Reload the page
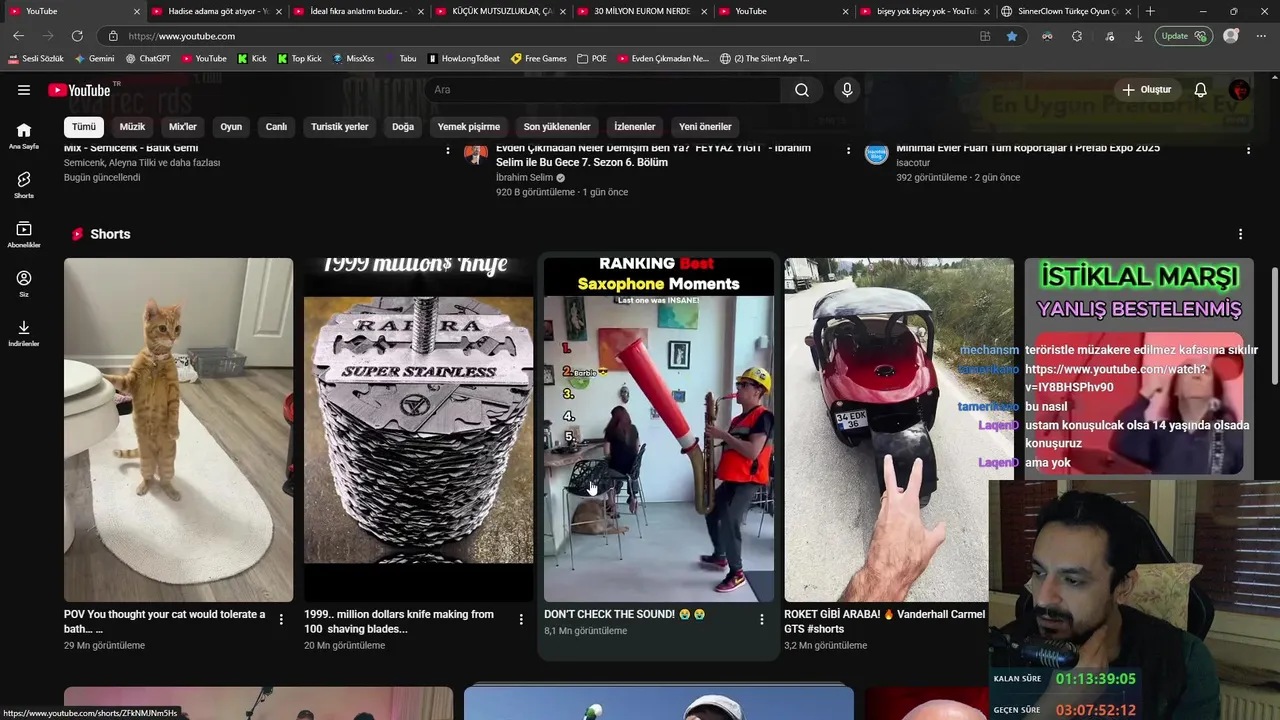 pos(77,36)
